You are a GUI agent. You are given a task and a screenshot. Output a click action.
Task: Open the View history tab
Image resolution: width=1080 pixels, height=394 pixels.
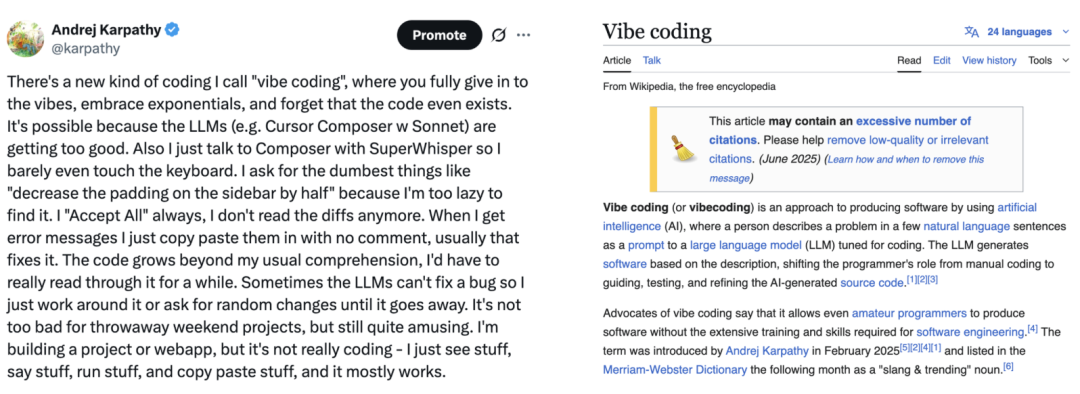click(x=989, y=61)
